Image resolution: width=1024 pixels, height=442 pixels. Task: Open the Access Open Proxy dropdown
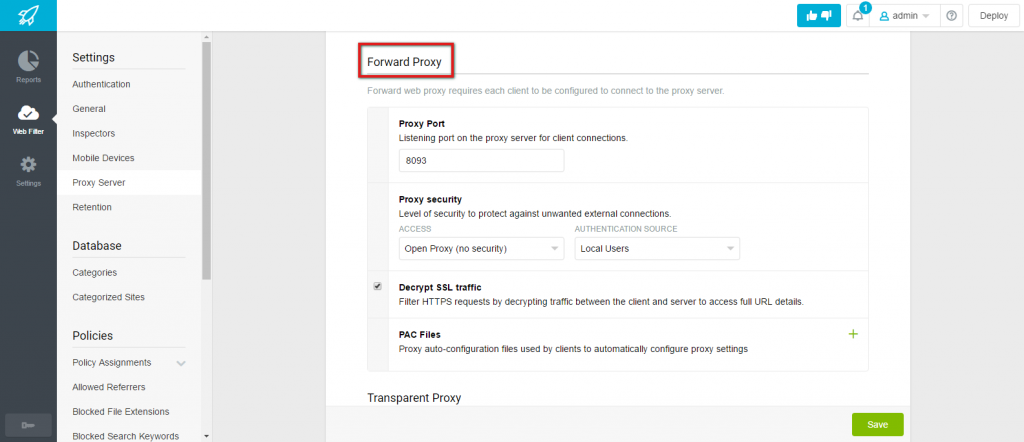coord(481,249)
